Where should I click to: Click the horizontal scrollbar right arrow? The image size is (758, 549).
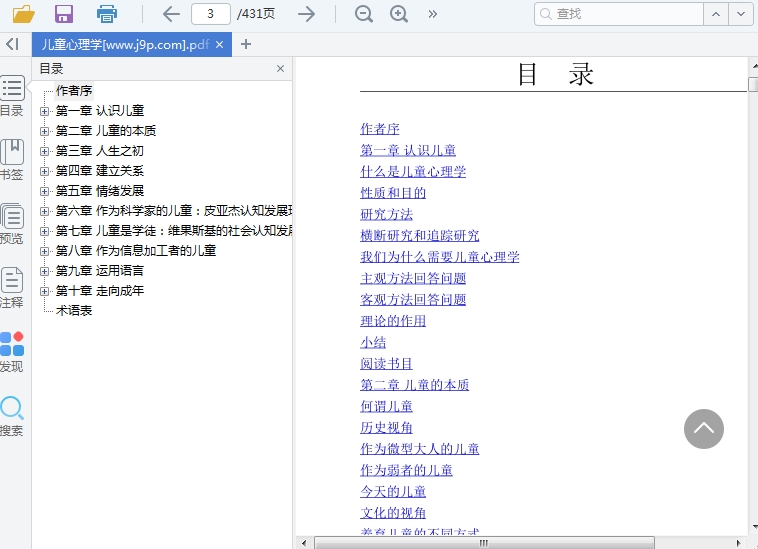click(x=738, y=543)
